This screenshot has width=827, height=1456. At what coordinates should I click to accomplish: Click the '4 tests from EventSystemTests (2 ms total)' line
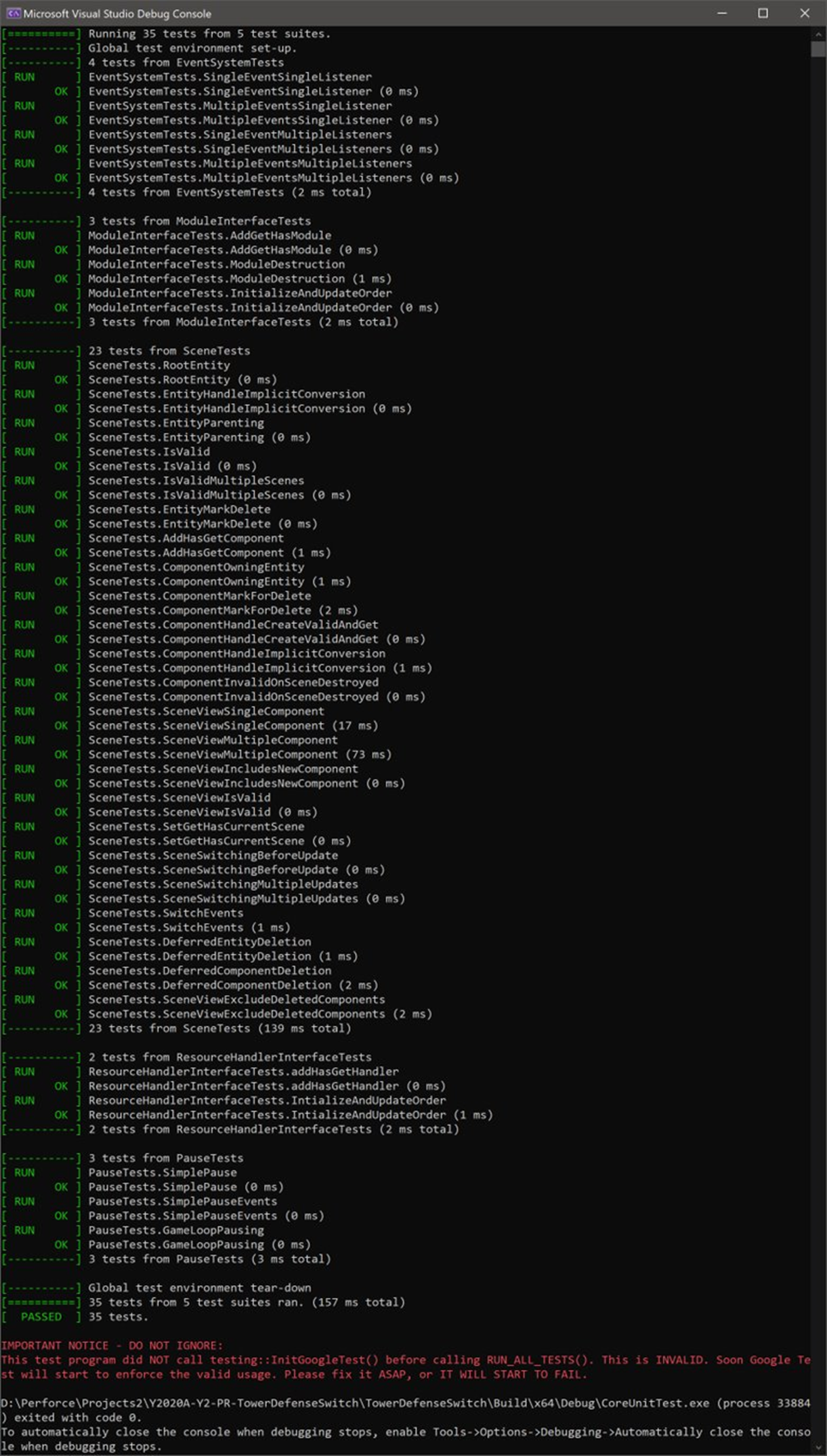[230, 192]
